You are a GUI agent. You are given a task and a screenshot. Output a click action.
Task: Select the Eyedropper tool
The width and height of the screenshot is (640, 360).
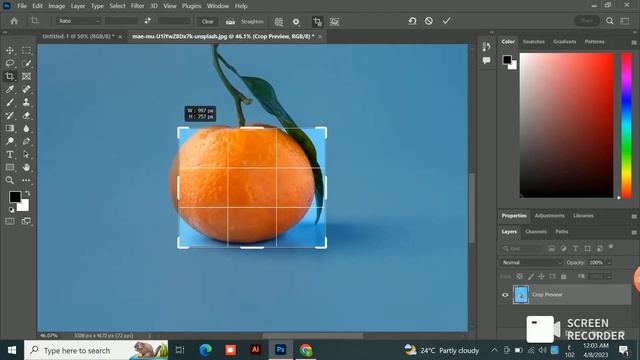tap(10, 89)
